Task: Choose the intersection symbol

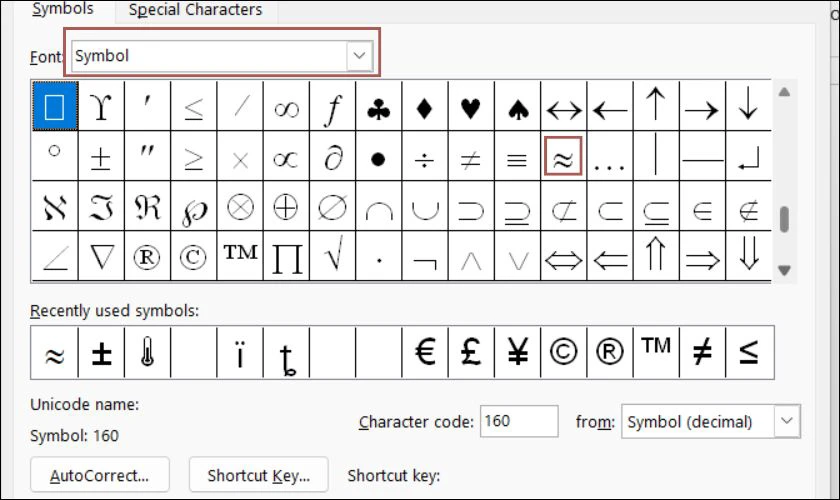Action: (x=379, y=206)
